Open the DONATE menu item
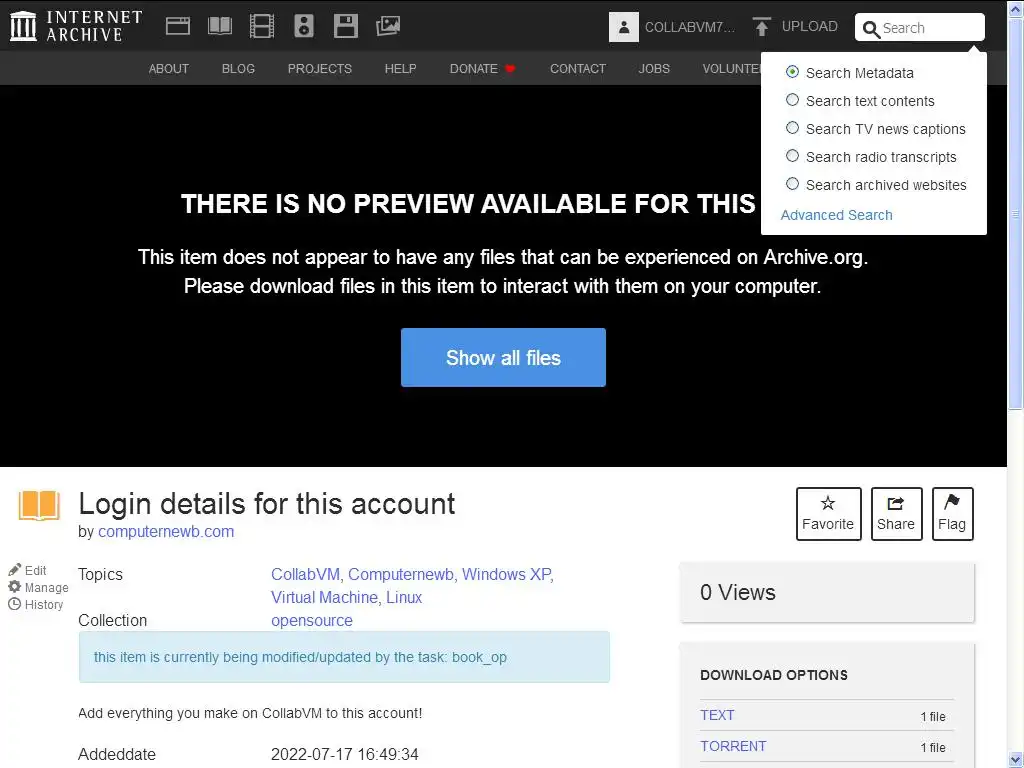1024x768 pixels. point(482,69)
